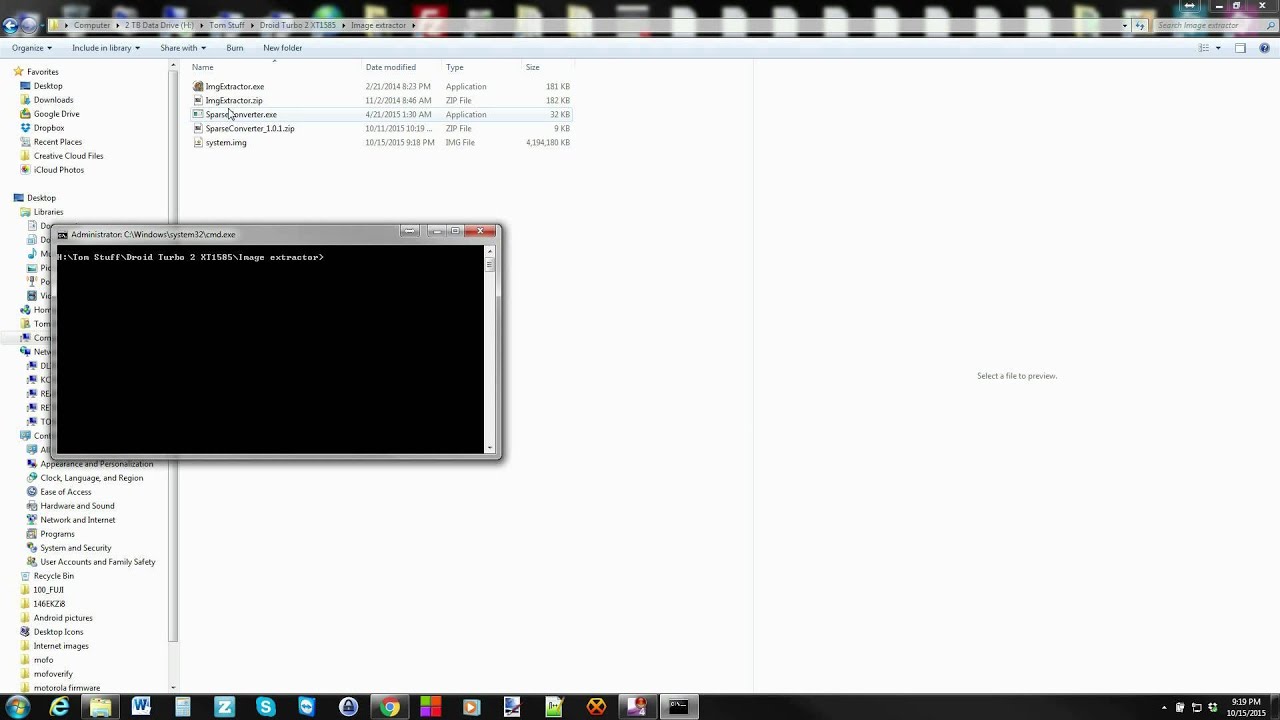Open Ease of Access item
This screenshot has height=720, width=1280.
[66, 492]
